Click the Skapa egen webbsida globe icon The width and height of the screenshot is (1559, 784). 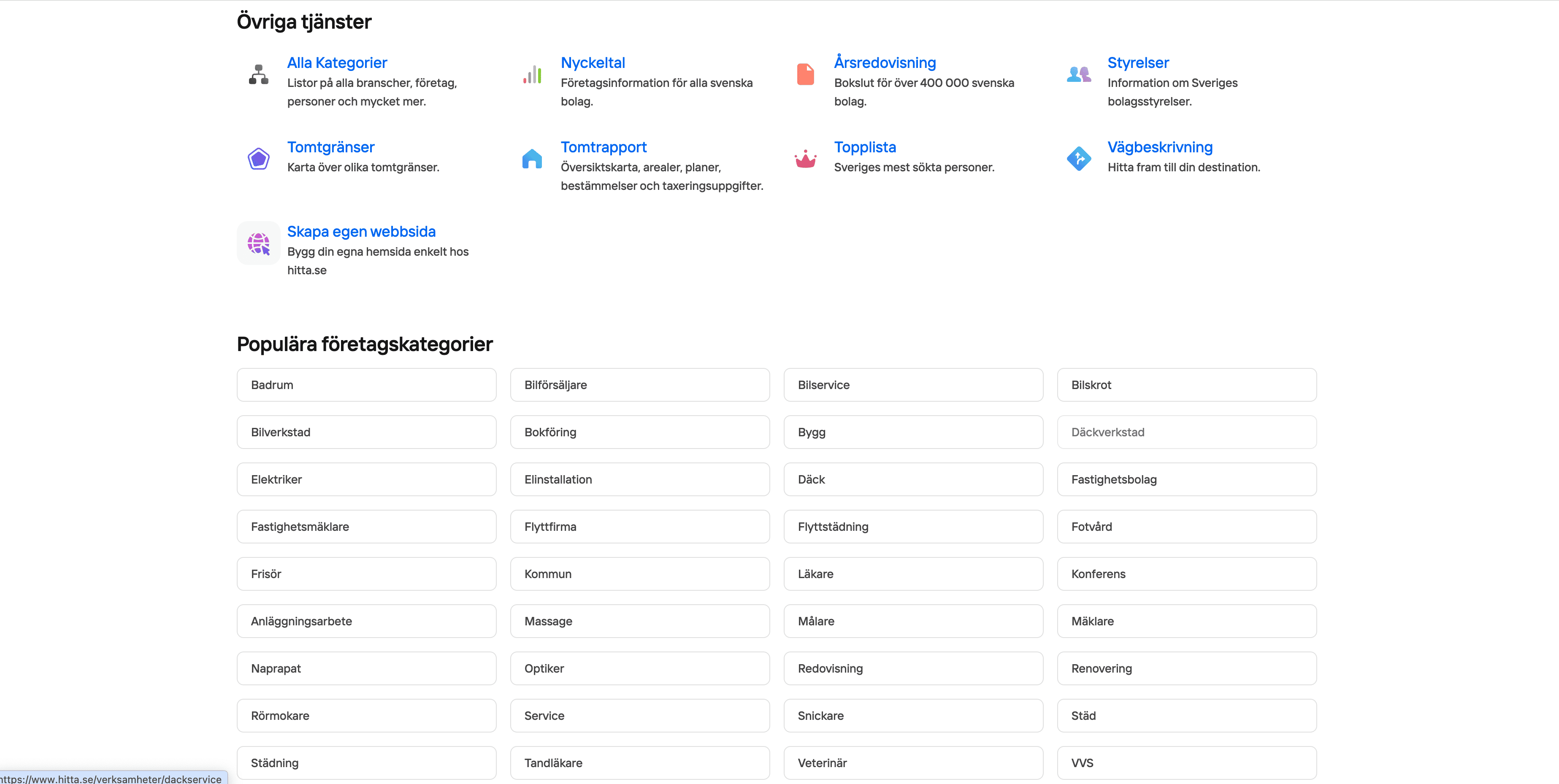point(258,243)
